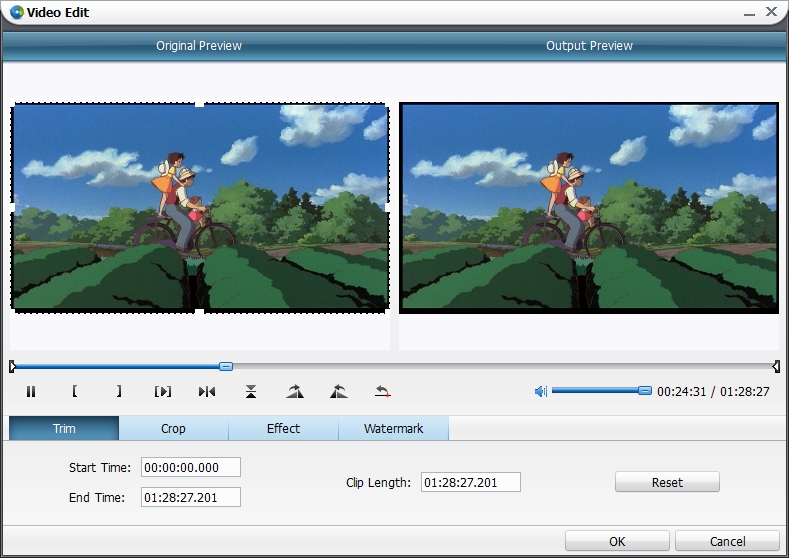Viewport: 789px width, 558px height.
Task: Switch to the Trim tab
Action: click(64, 428)
